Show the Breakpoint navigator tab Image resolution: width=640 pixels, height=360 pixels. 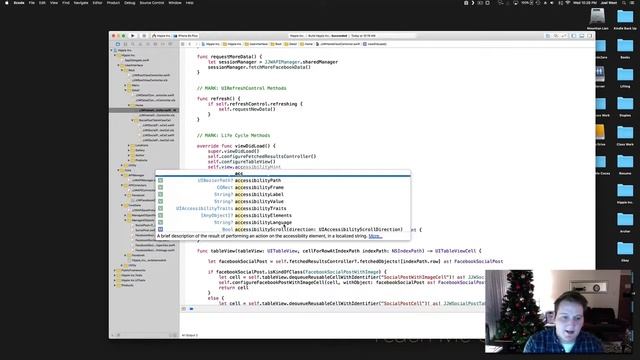pos(163,44)
